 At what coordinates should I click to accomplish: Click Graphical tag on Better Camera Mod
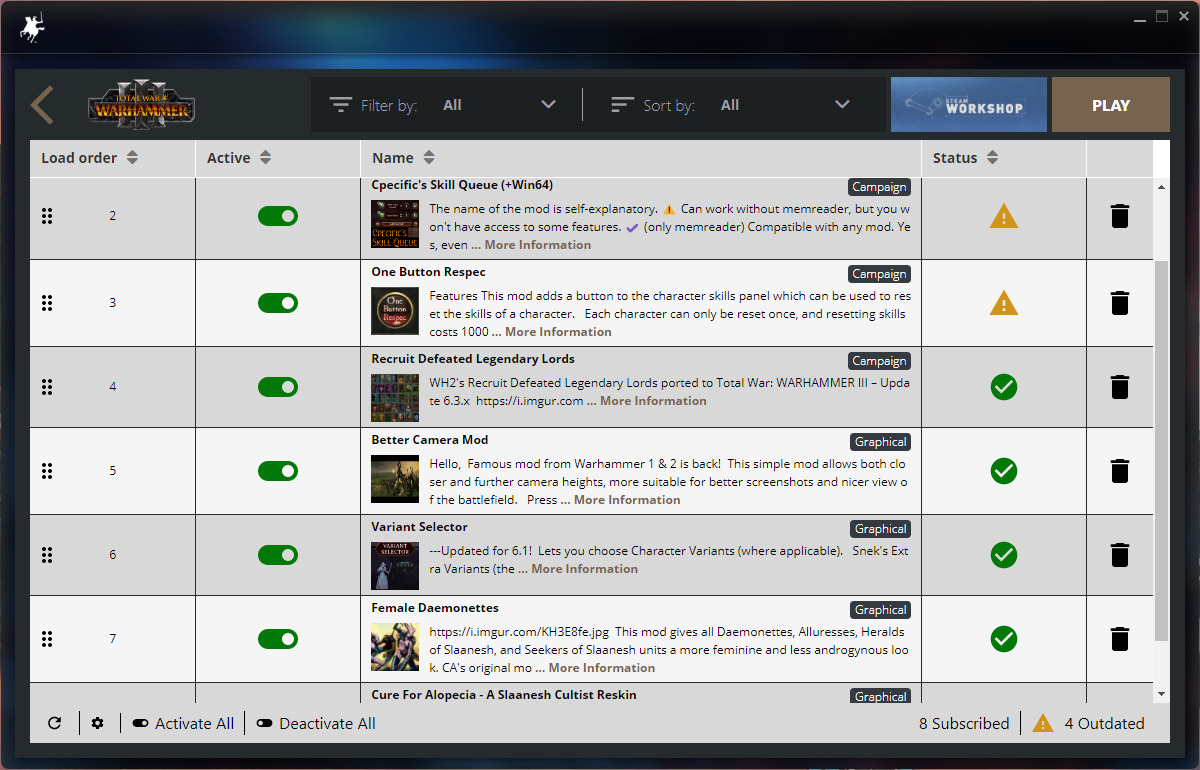(x=881, y=442)
